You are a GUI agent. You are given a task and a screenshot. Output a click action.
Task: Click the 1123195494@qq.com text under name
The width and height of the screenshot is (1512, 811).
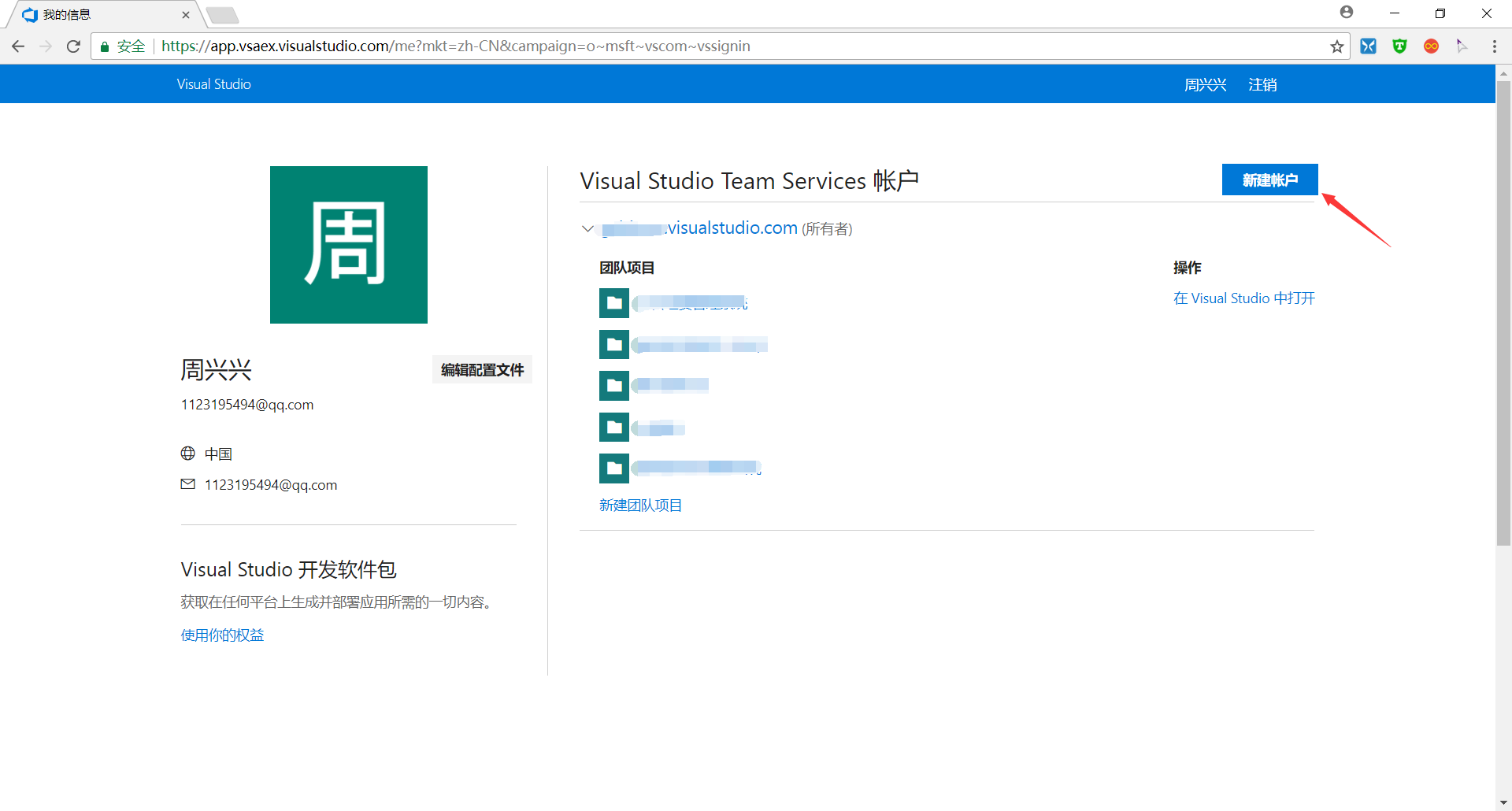tap(247, 405)
